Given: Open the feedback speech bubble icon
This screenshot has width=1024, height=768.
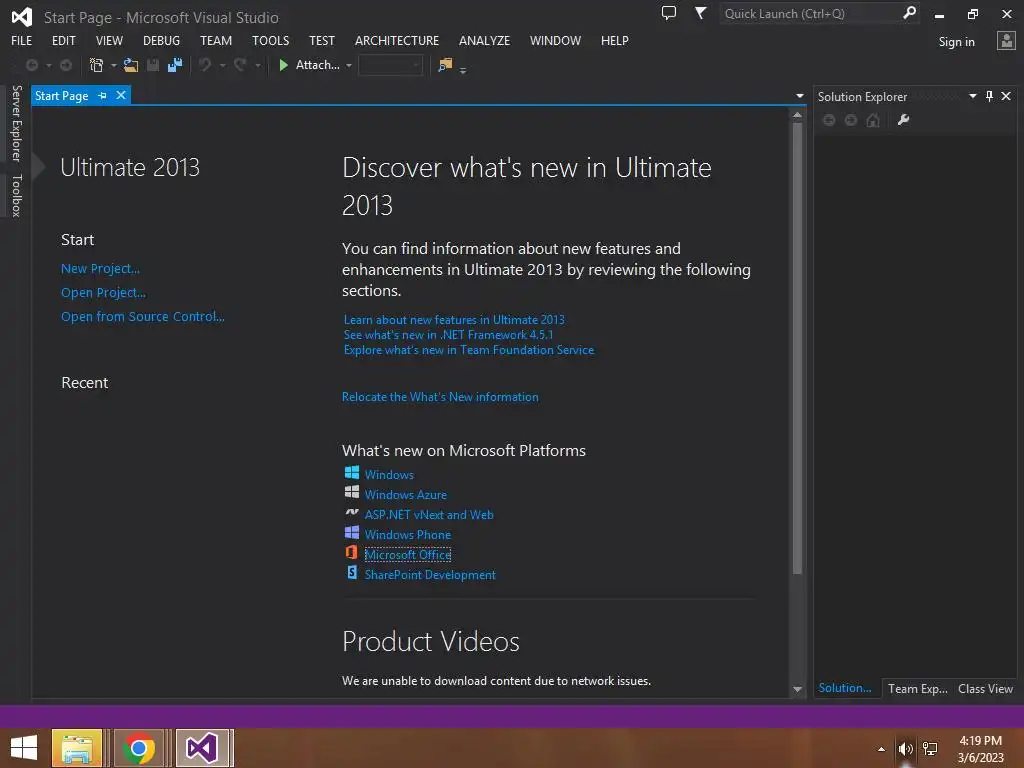Looking at the screenshot, I should point(669,13).
